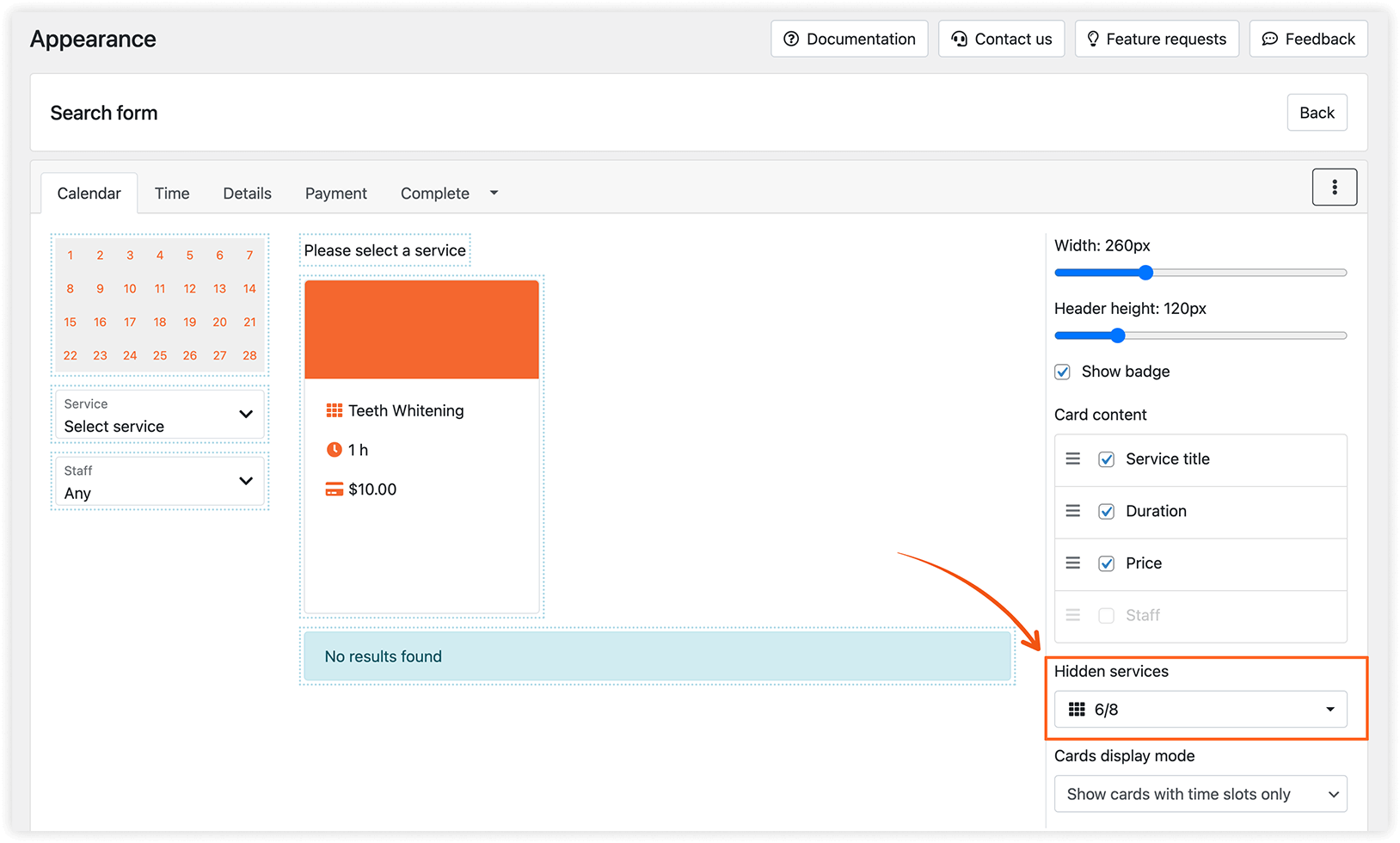Click the drag handle next to Price

click(x=1072, y=563)
